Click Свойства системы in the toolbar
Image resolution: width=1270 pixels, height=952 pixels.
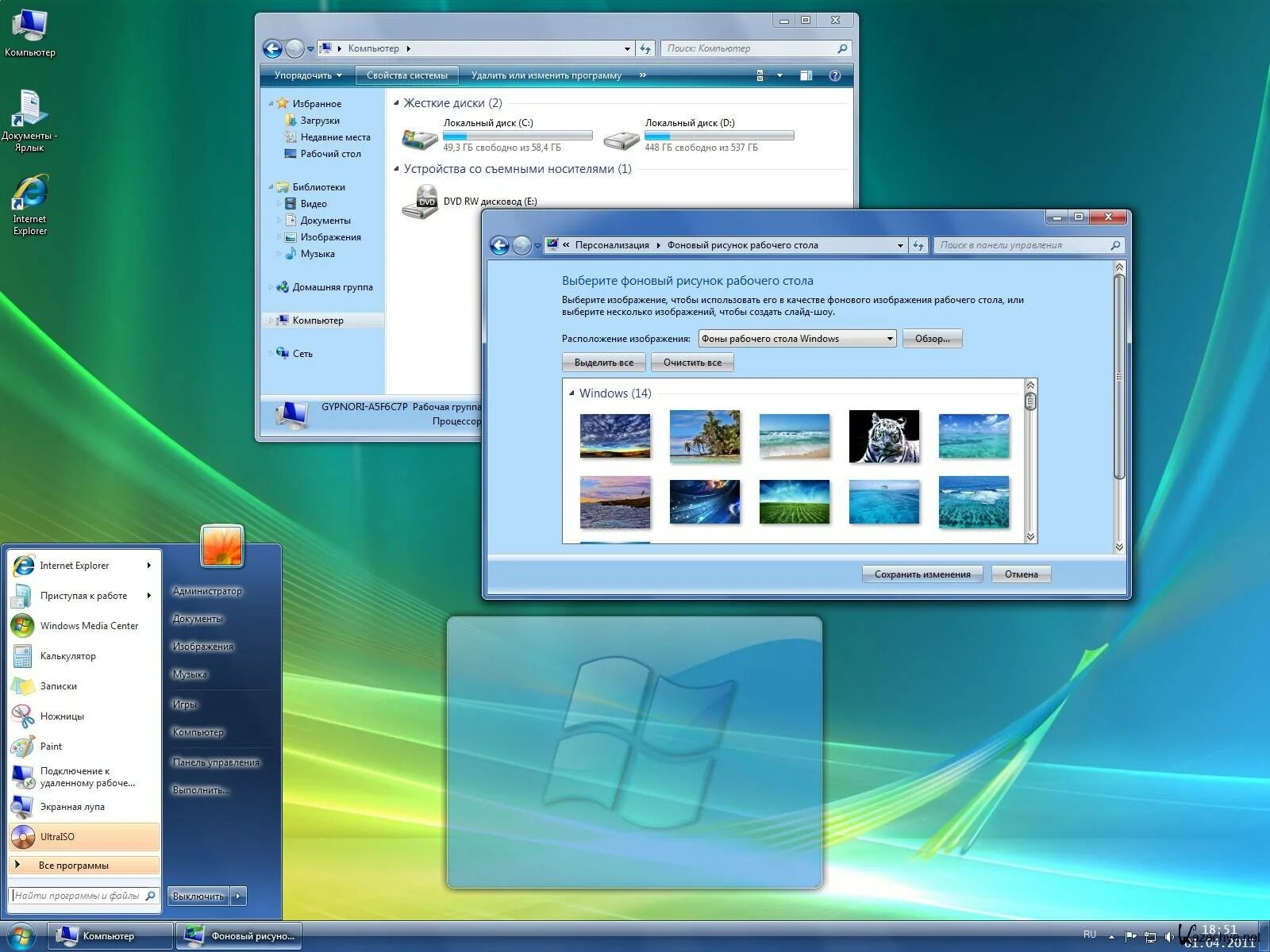coord(407,75)
